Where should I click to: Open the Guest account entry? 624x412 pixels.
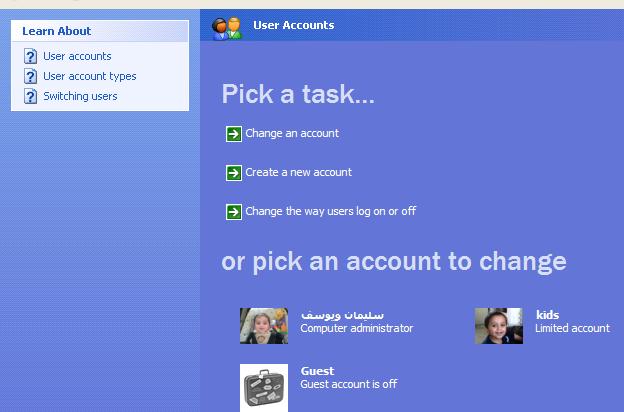tap(319, 388)
